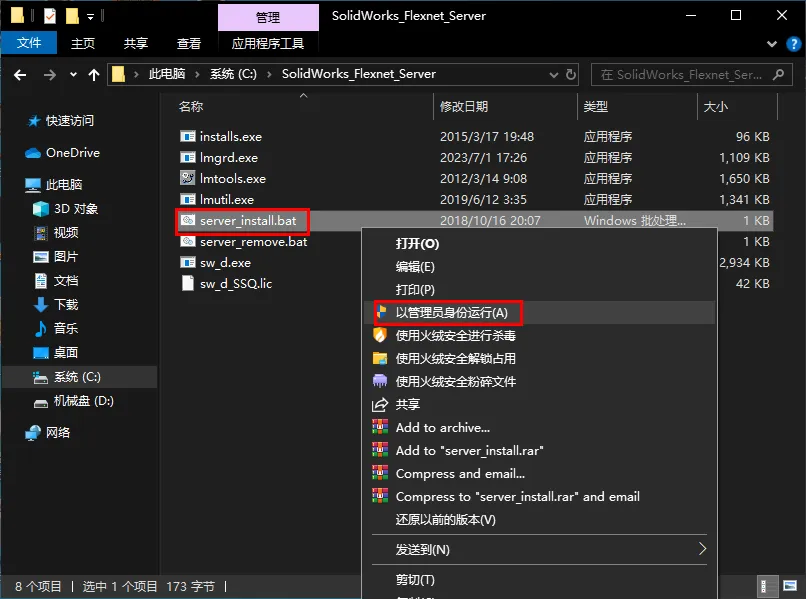Expand the Send to submenu arrow
This screenshot has width=806, height=599.
702,549
